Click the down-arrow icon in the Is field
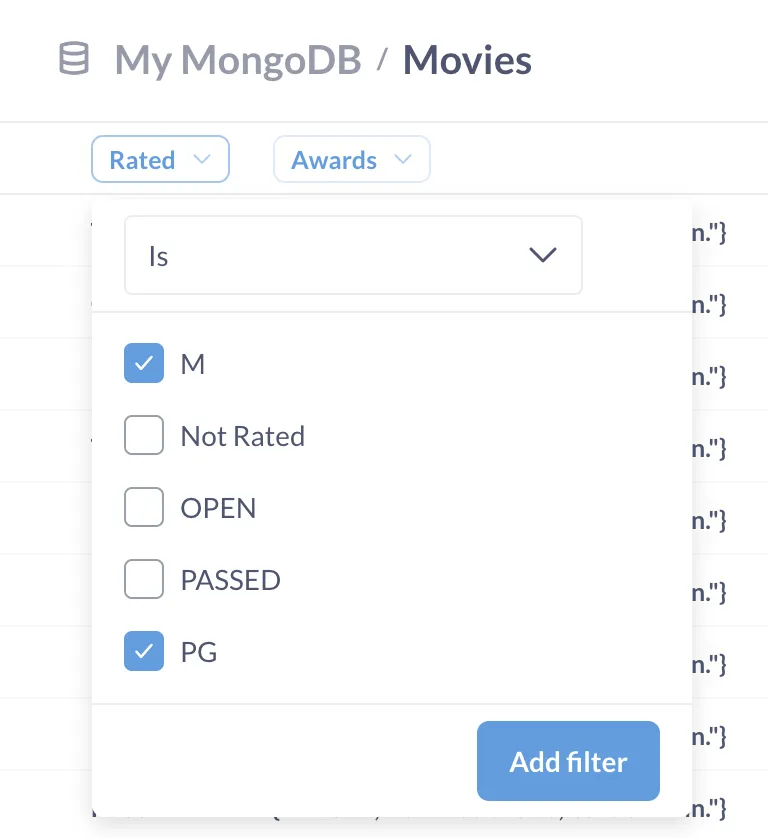 pyautogui.click(x=543, y=255)
